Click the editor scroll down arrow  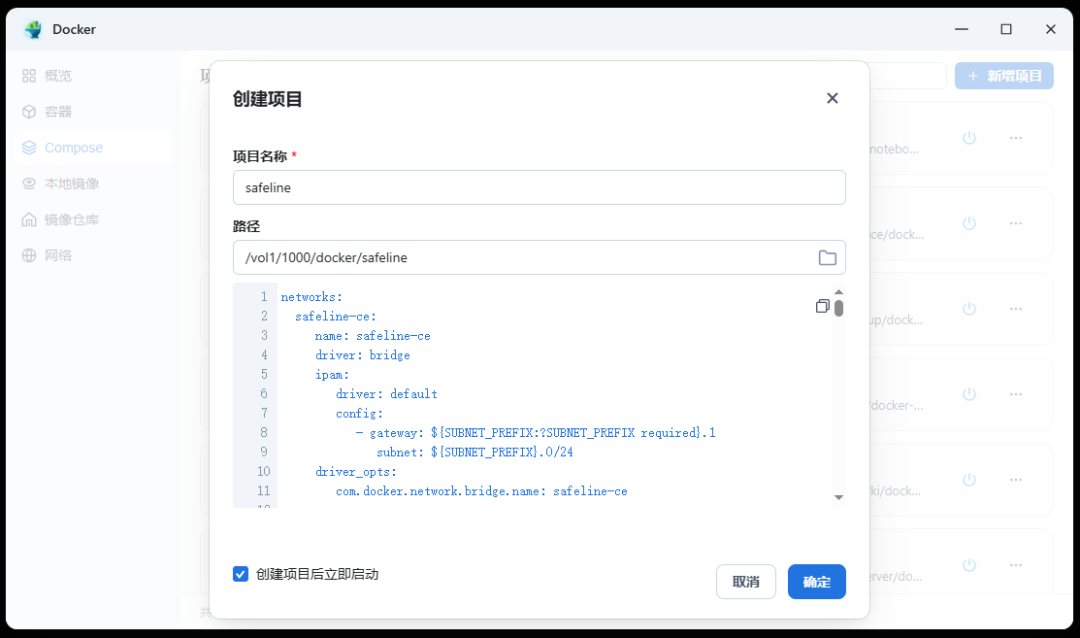tap(838, 497)
